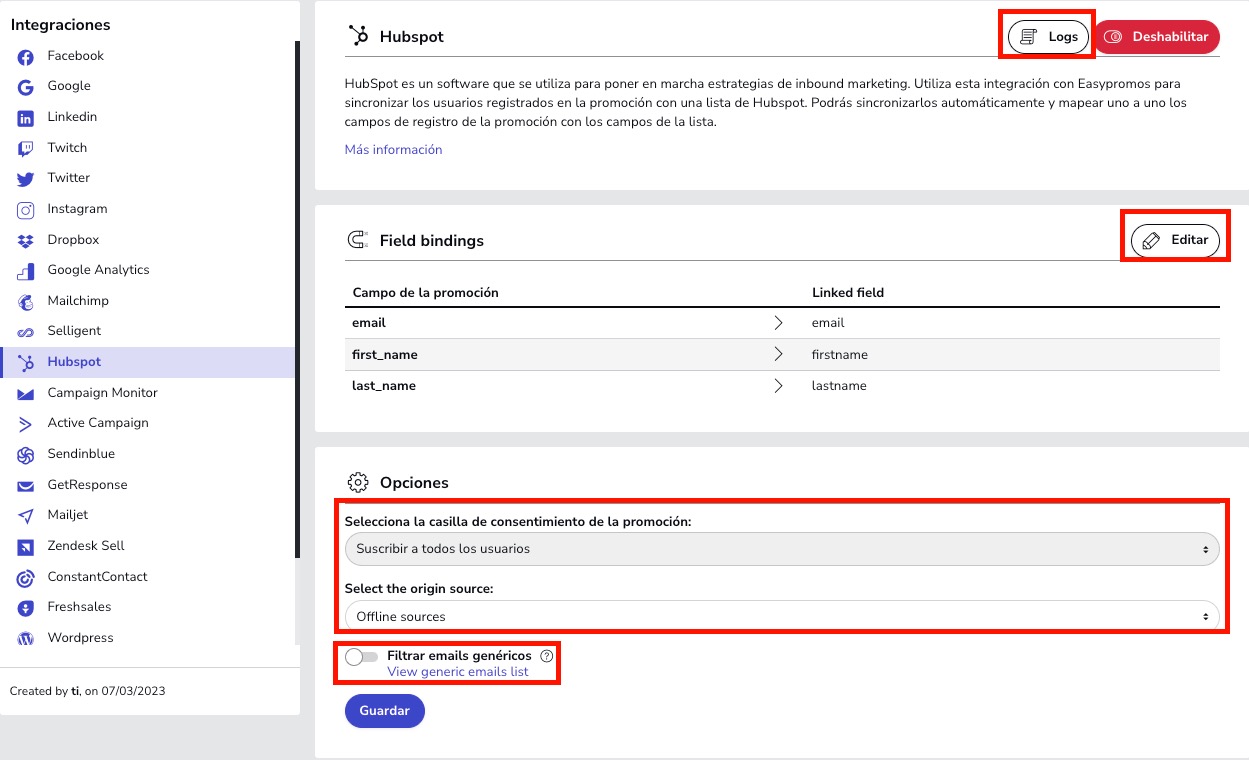Follow the 'Más información' link
This screenshot has width=1249, height=760.
(x=393, y=149)
